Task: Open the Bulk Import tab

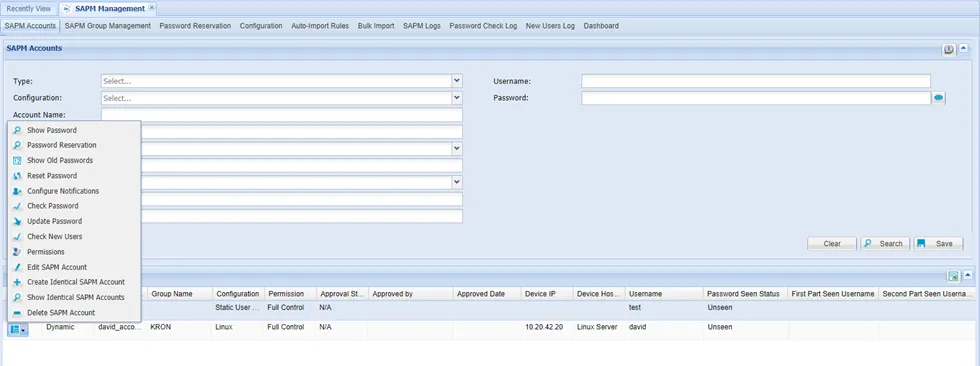Action: [x=376, y=26]
